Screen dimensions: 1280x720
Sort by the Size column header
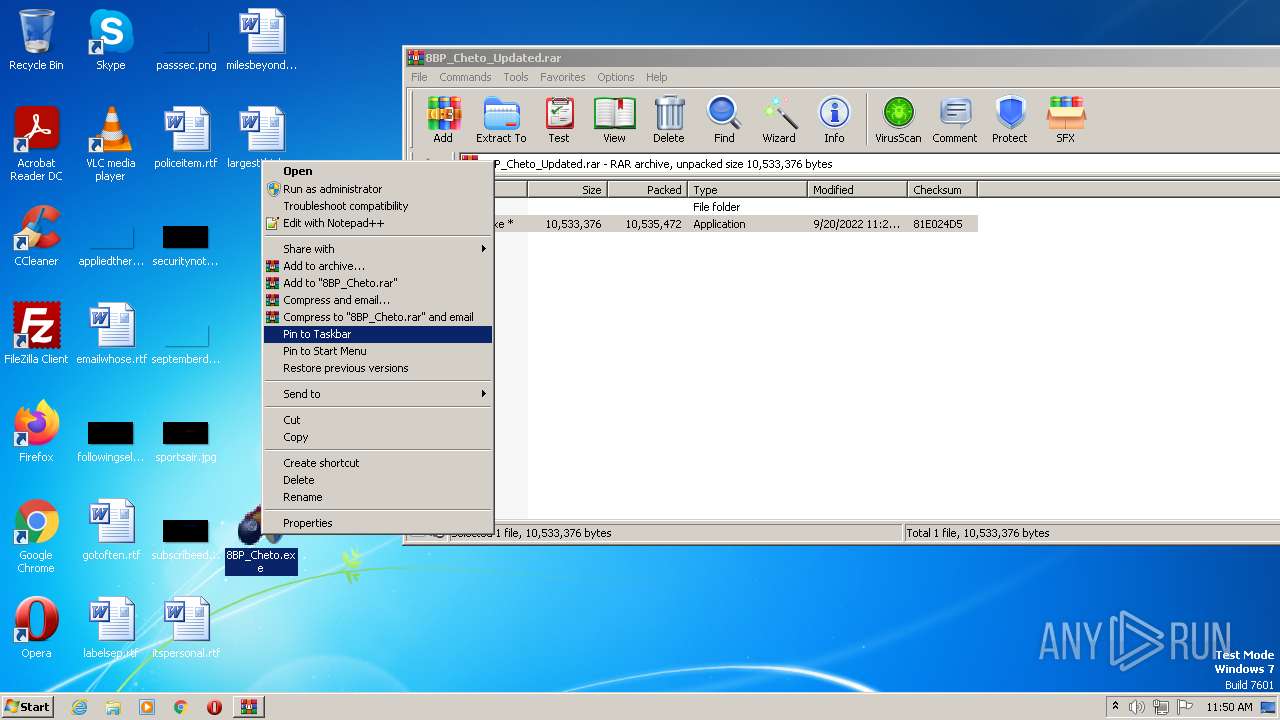(x=567, y=189)
